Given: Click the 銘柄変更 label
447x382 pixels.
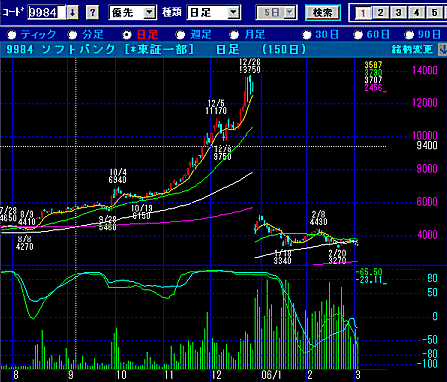Looking at the screenshot, I should (x=413, y=50).
